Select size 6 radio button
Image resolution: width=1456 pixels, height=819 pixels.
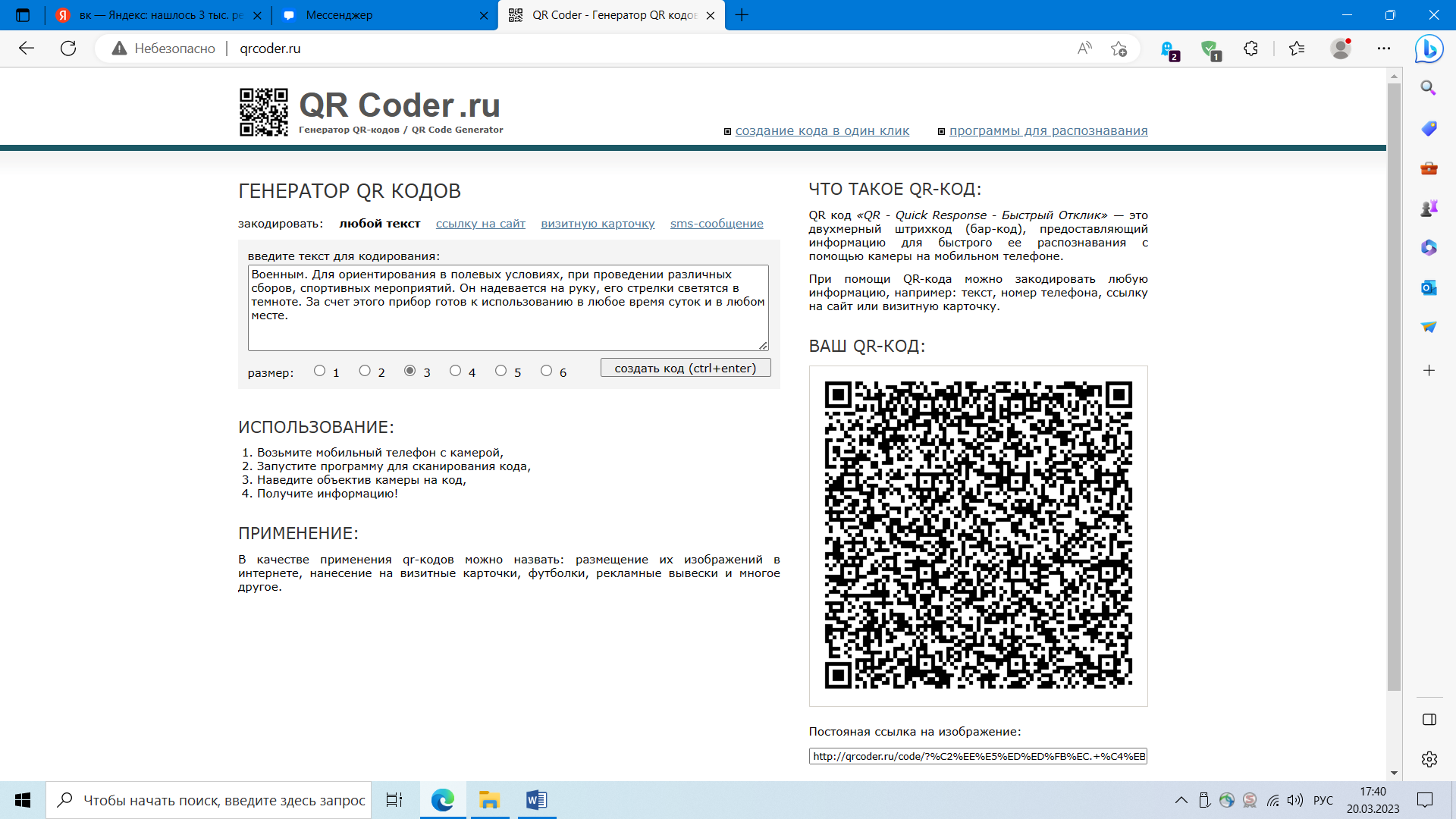pos(547,371)
